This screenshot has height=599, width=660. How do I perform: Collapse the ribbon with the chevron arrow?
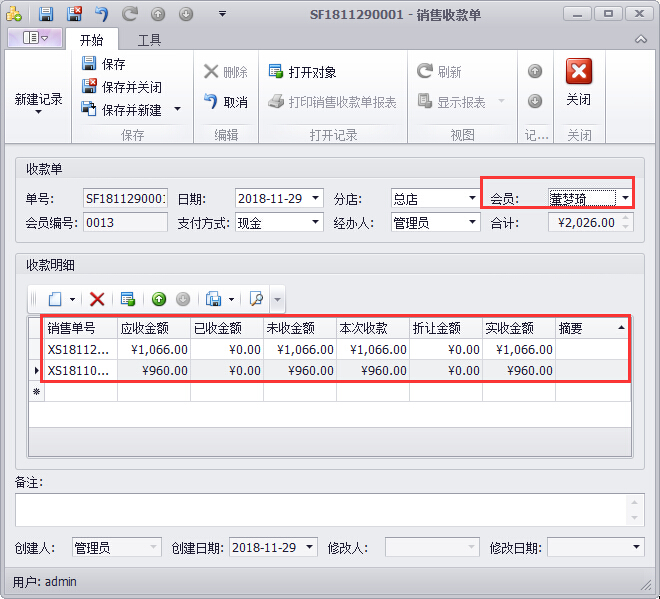click(641, 40)
